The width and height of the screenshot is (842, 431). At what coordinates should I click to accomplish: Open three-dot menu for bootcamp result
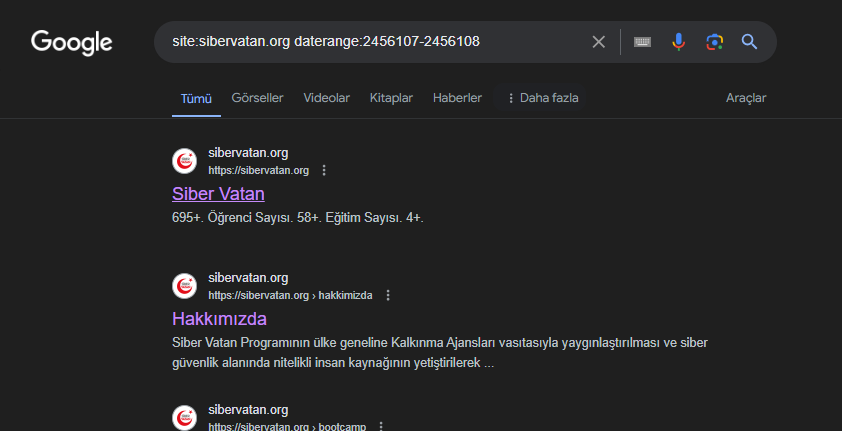click(x=381, y=426)
